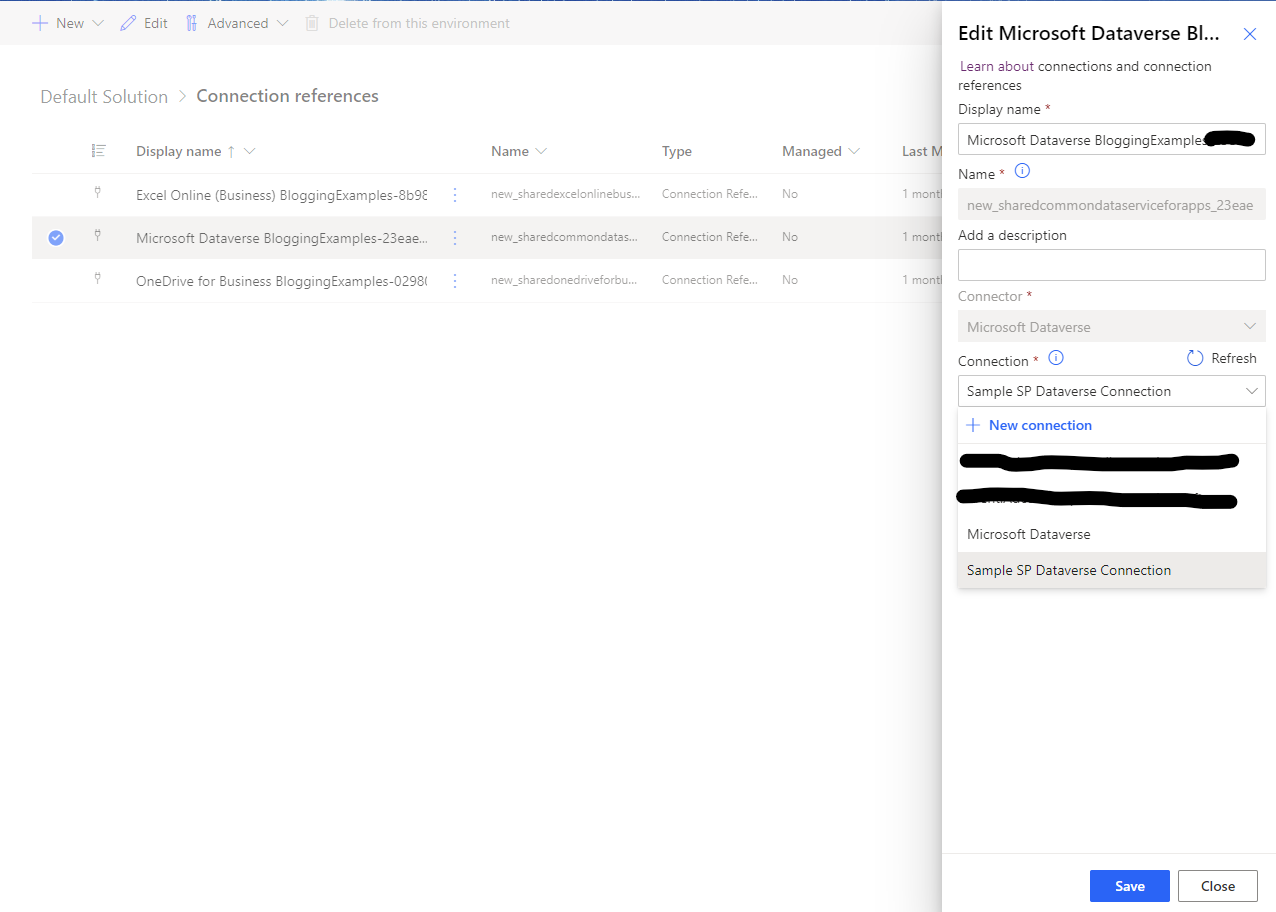The image size is (1276, 912).
Task: Open Display name column chevron
Action: point(250,151)
